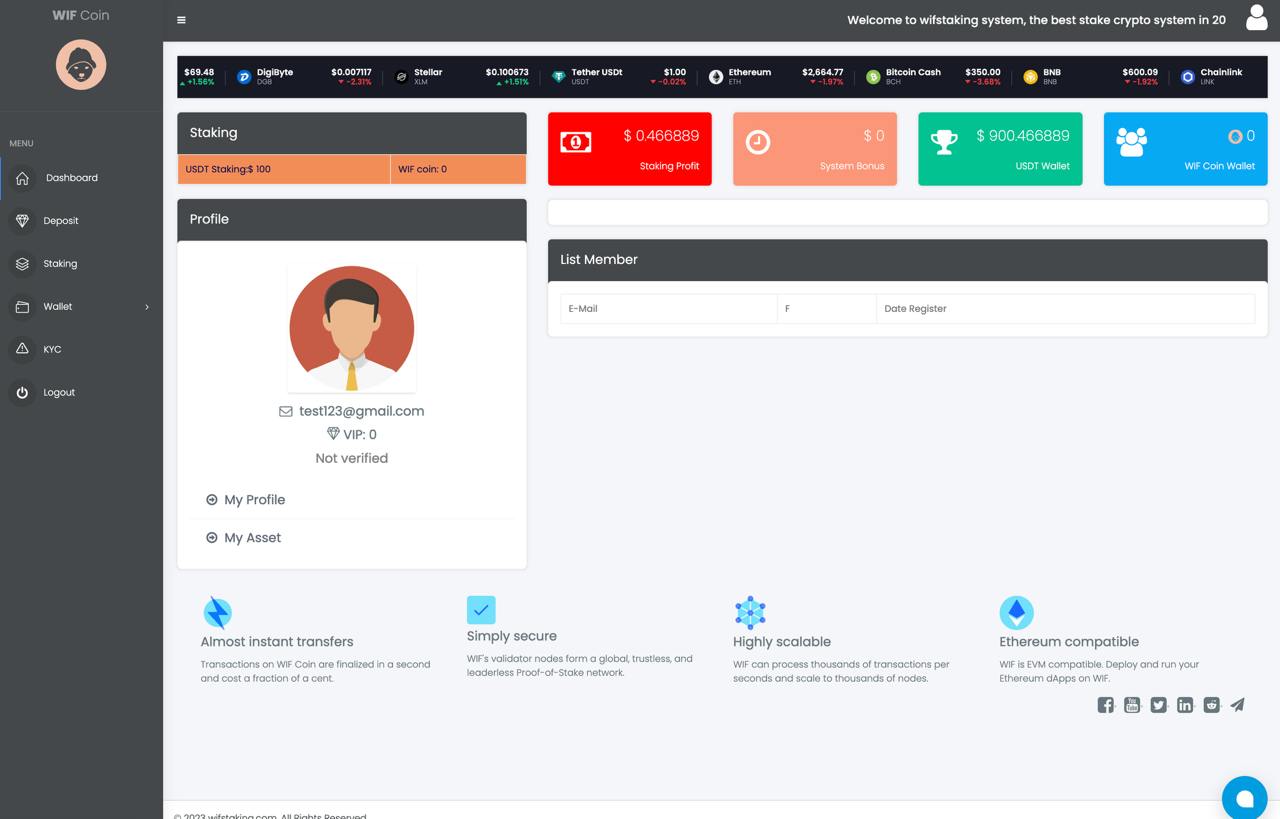Click the DigiByte coin icon in ticker
Viewport: 1280px width, 819px height.
point(244,77)
